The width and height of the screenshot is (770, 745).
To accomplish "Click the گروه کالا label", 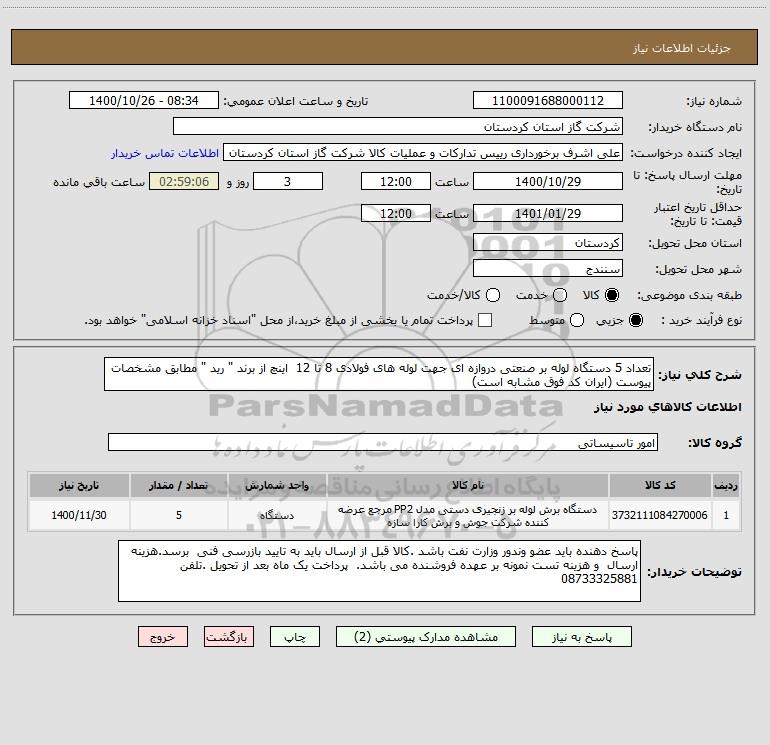I will (x=715, y=443).
